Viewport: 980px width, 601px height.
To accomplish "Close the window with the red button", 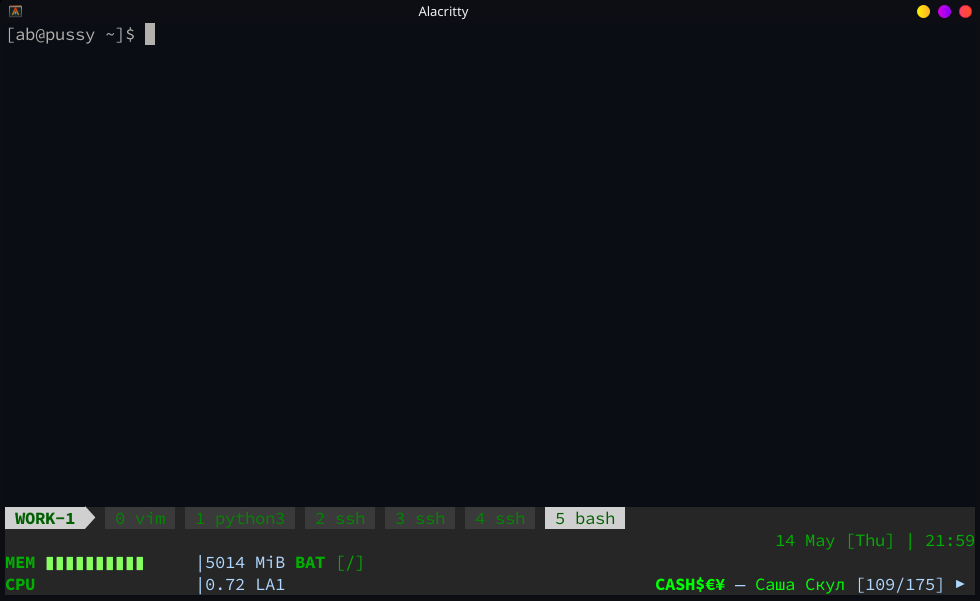I will 965,12.
